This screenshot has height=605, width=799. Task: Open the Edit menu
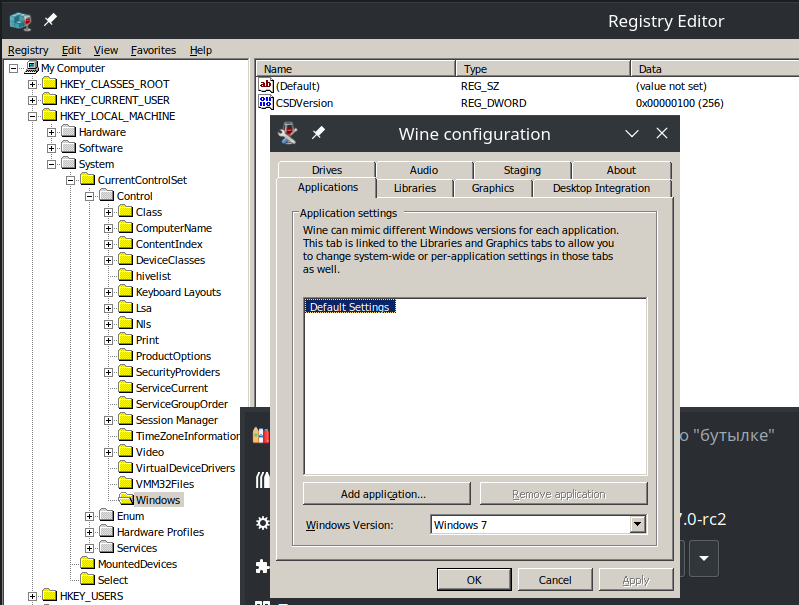(71, 50)
